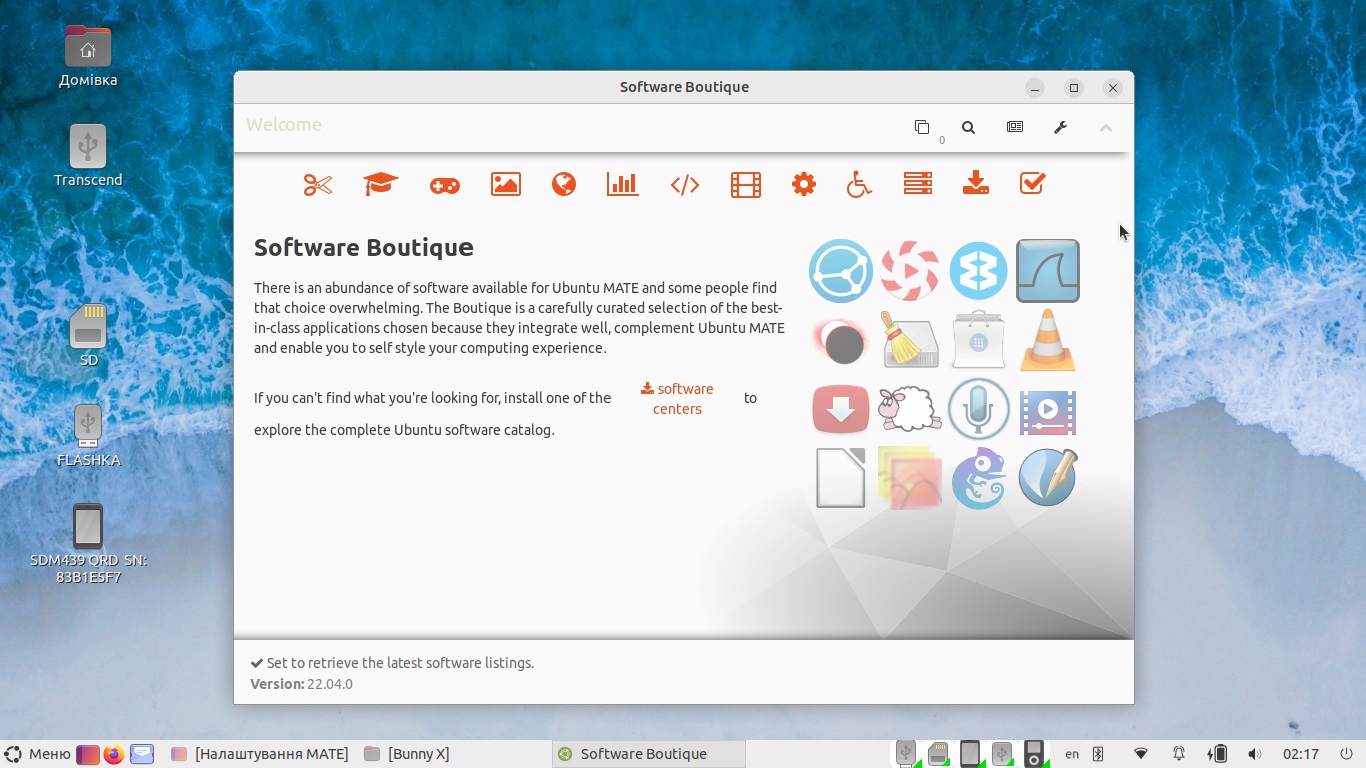Viewport: 1366px width, 768px height.
Task: Open the power session button in tray
Action: [x=1347, y=754]
